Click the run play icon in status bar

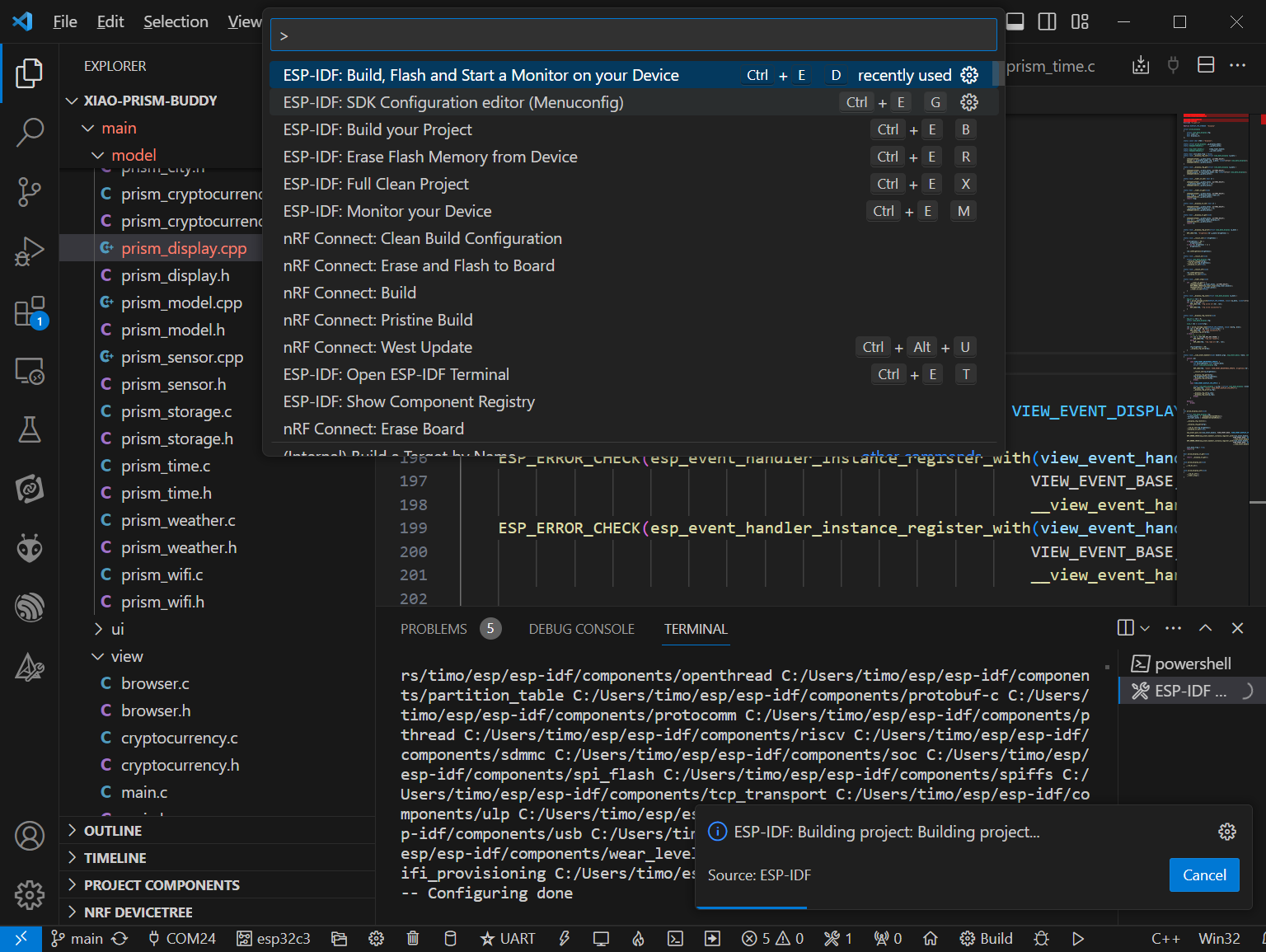click(1078, 938)
